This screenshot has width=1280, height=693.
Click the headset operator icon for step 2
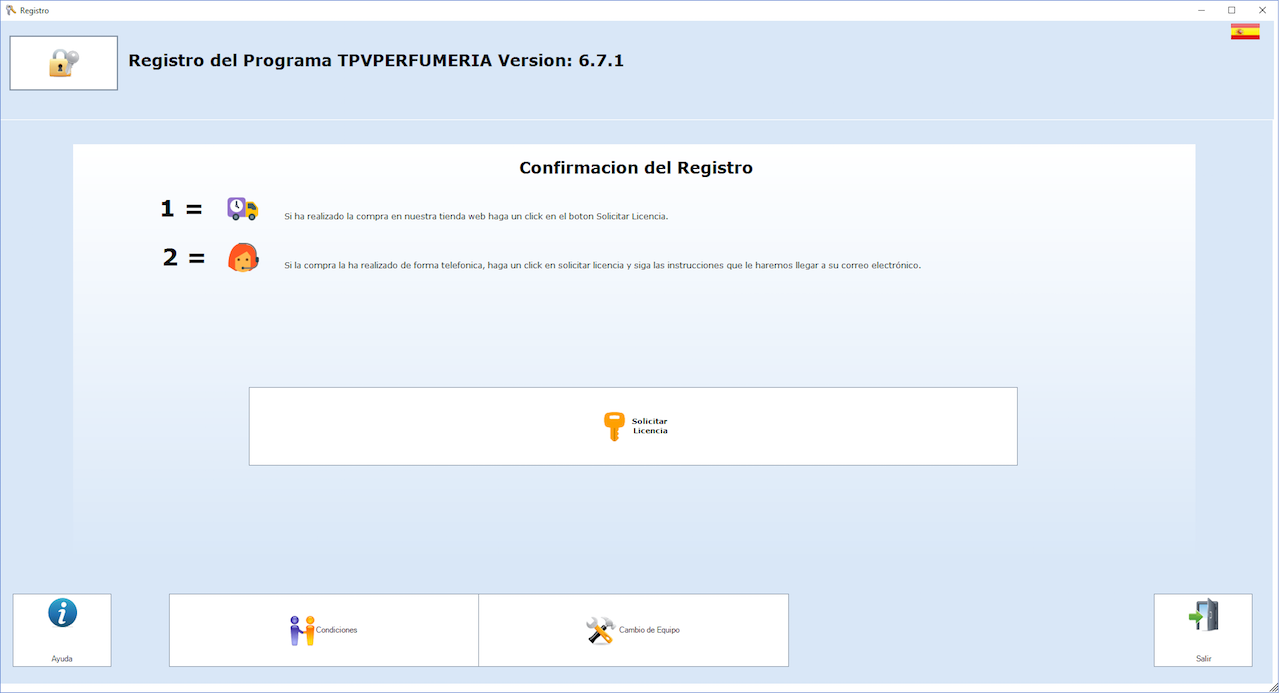coord(243,258)
